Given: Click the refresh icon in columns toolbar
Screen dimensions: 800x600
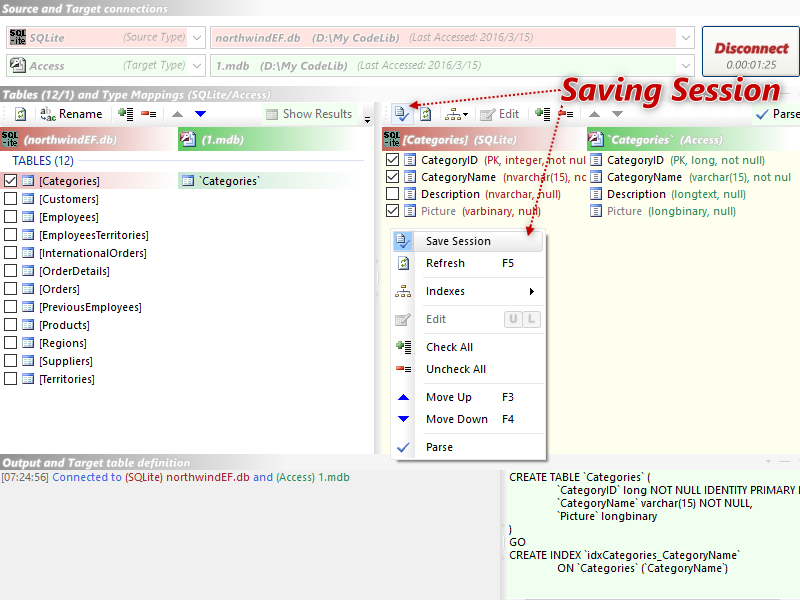Looking at the screenshot, I should [x=426, y=114].
